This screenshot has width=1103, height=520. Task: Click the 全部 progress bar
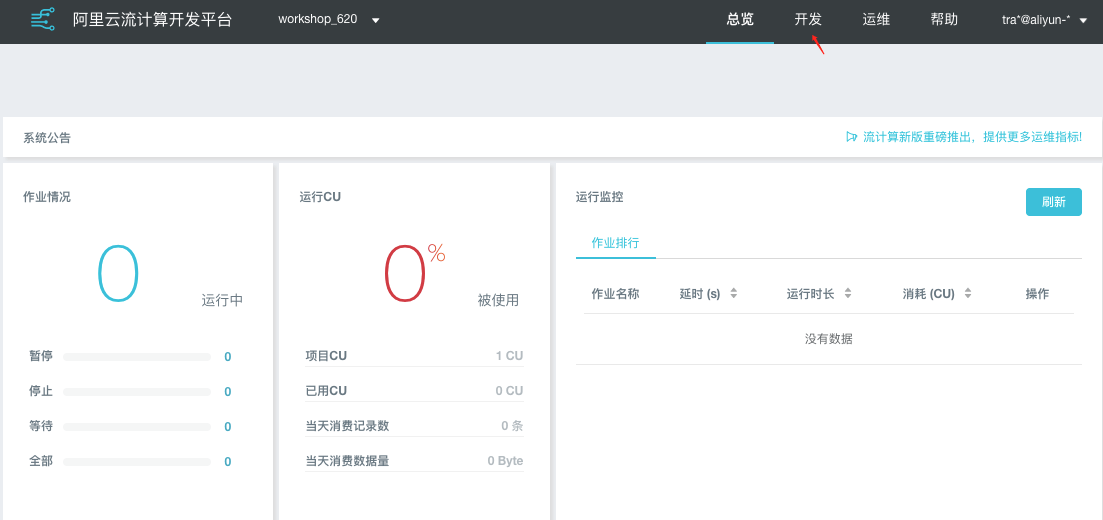click(x=137, y=462)
